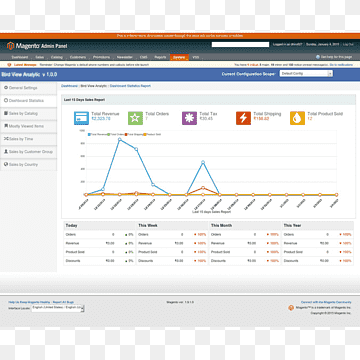Screen dimensions: 360x360
Task: Click the Dashboard Statistics sidebar icon
Action: coord(6,100)
